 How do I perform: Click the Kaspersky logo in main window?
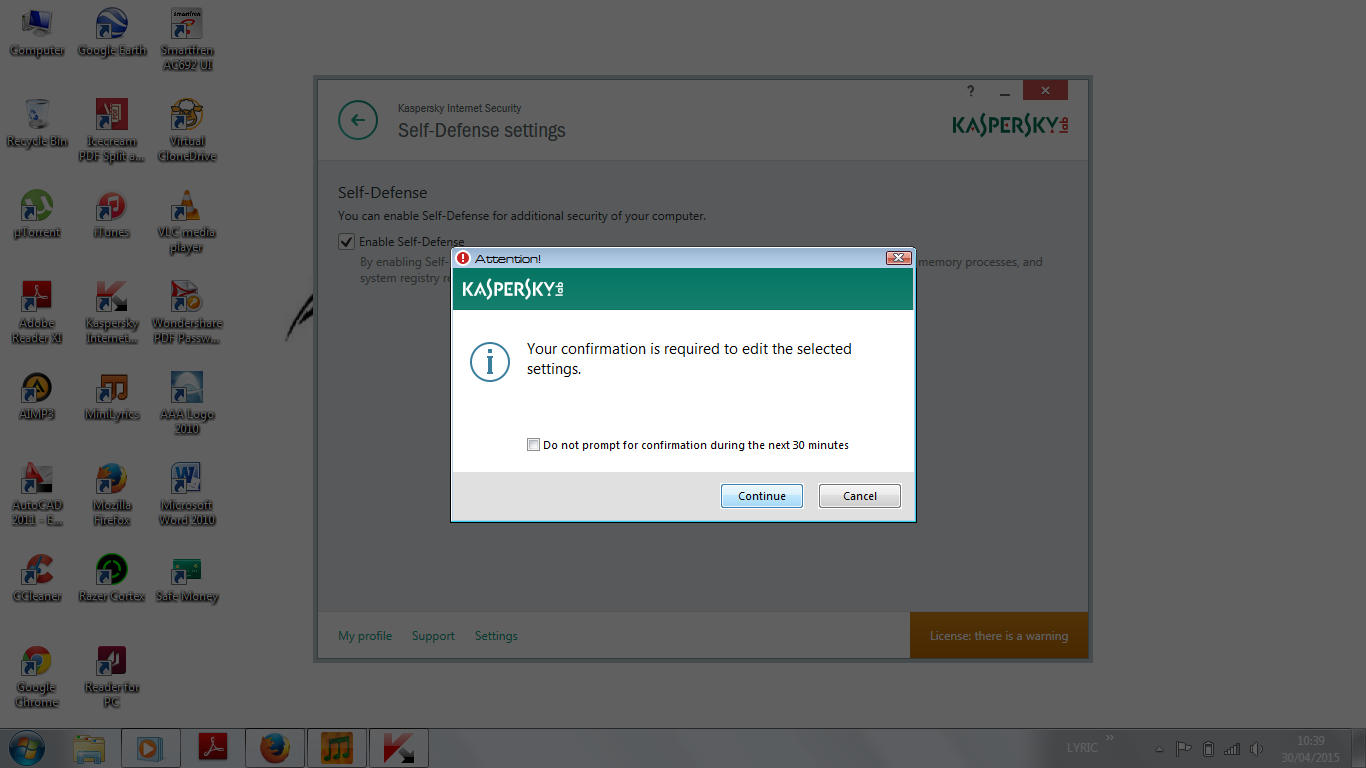[1010, 125]
